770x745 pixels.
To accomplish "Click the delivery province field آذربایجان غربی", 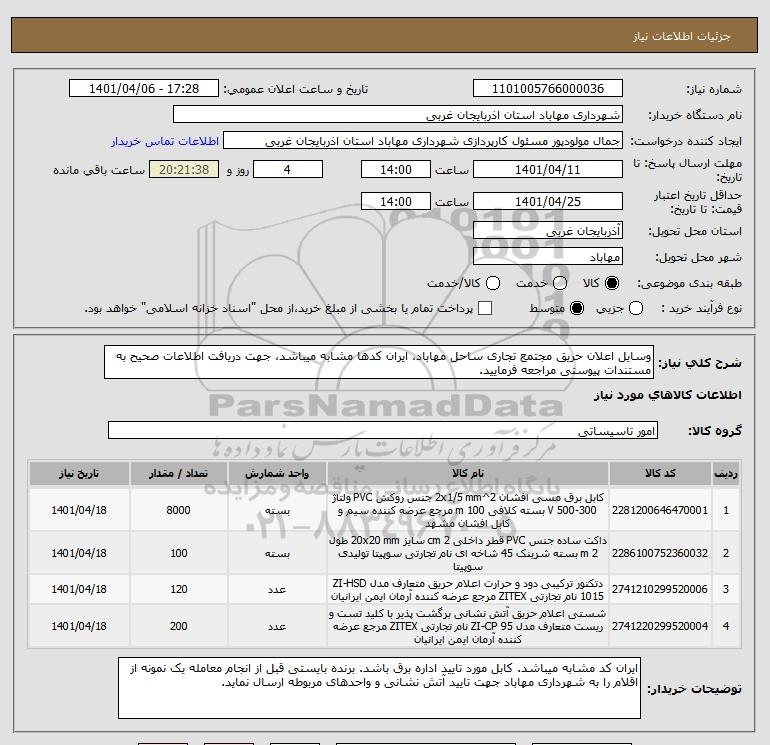I will coord(548,230).
